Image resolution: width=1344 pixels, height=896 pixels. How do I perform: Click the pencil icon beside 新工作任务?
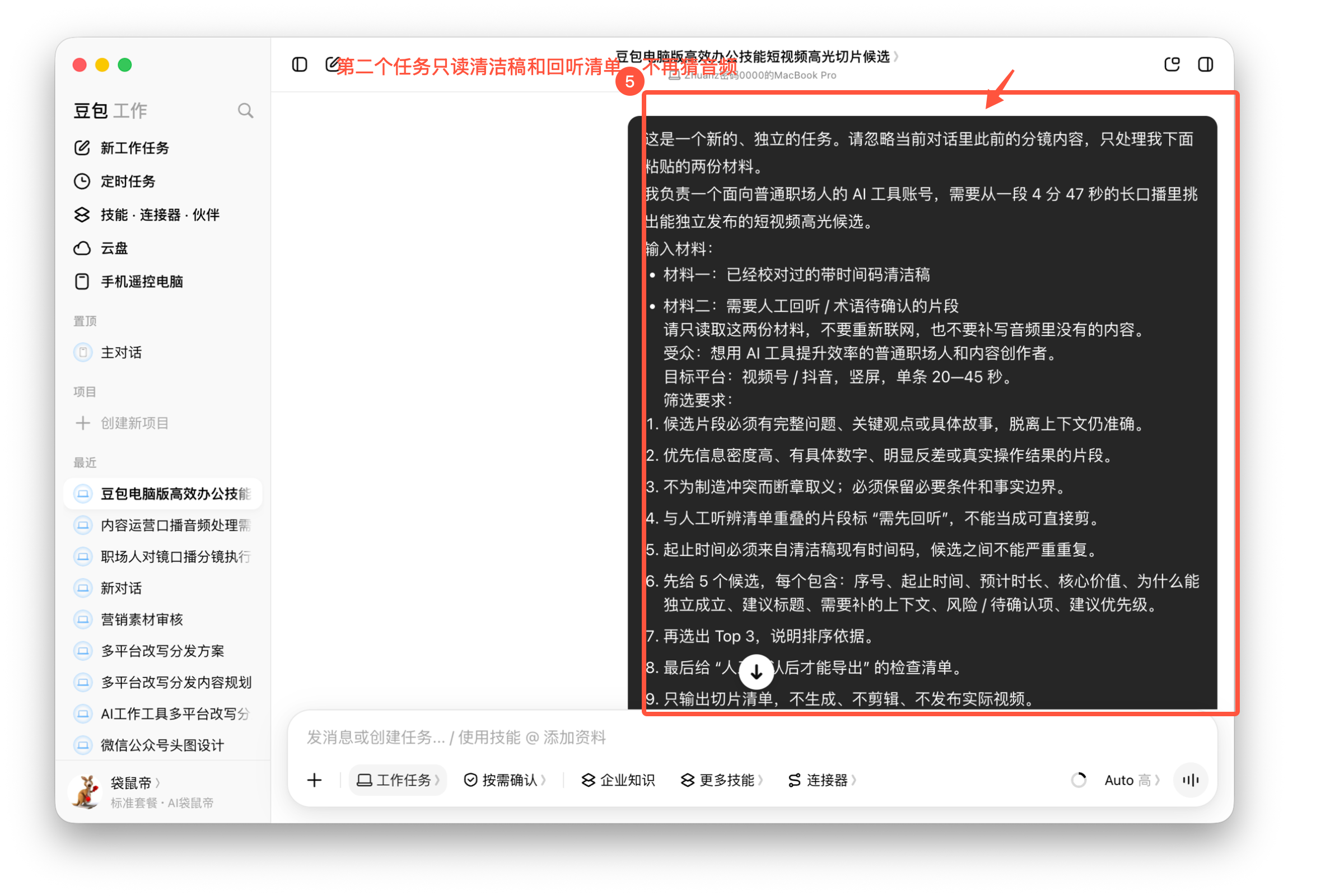[82, 148]
